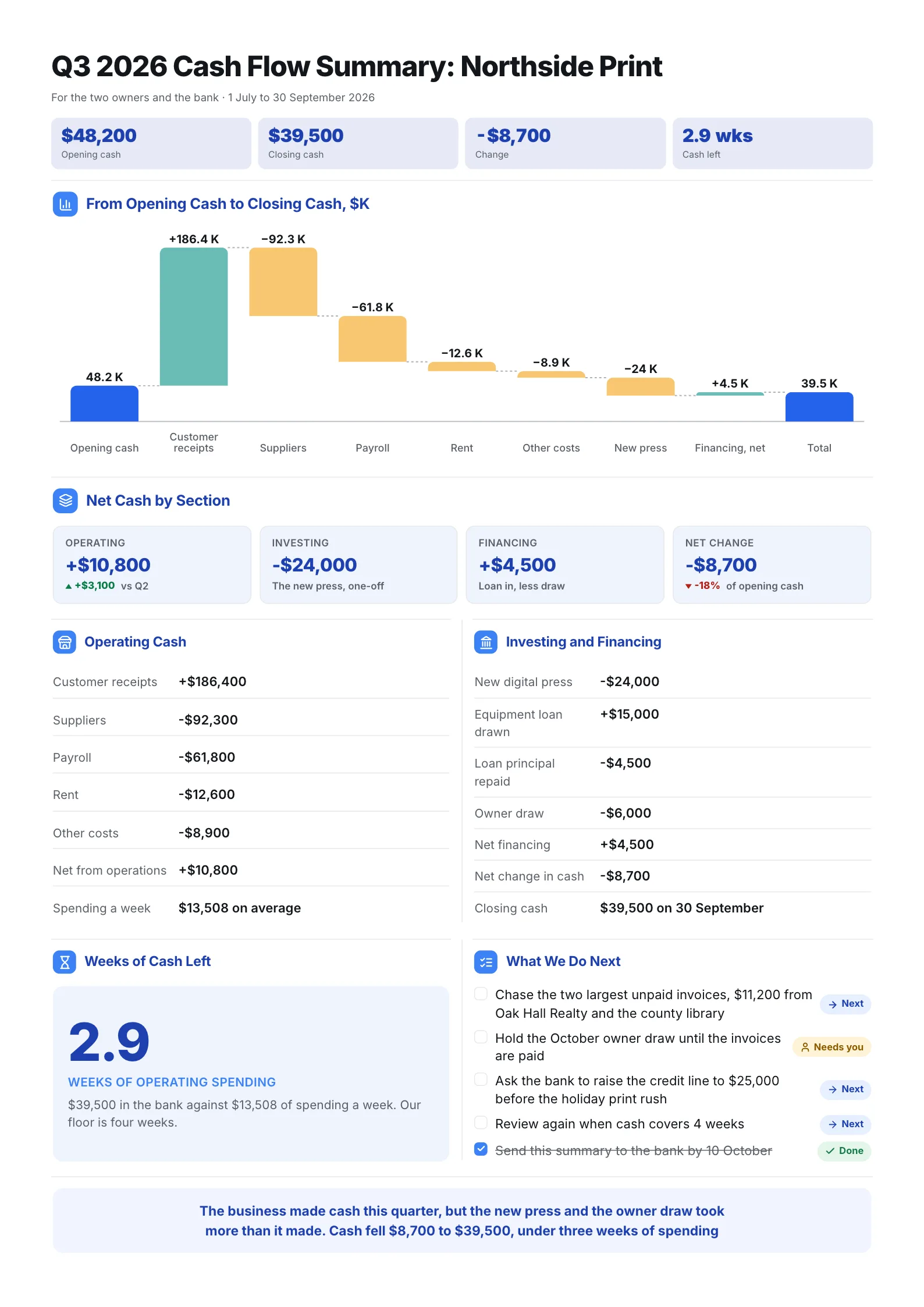Image resolution: width=924 pixels, height=1307 pixels.
Task: Click the layers icon beside 'Net Cash by Section'
Action: pyautogui.click(x=65, y=501)
